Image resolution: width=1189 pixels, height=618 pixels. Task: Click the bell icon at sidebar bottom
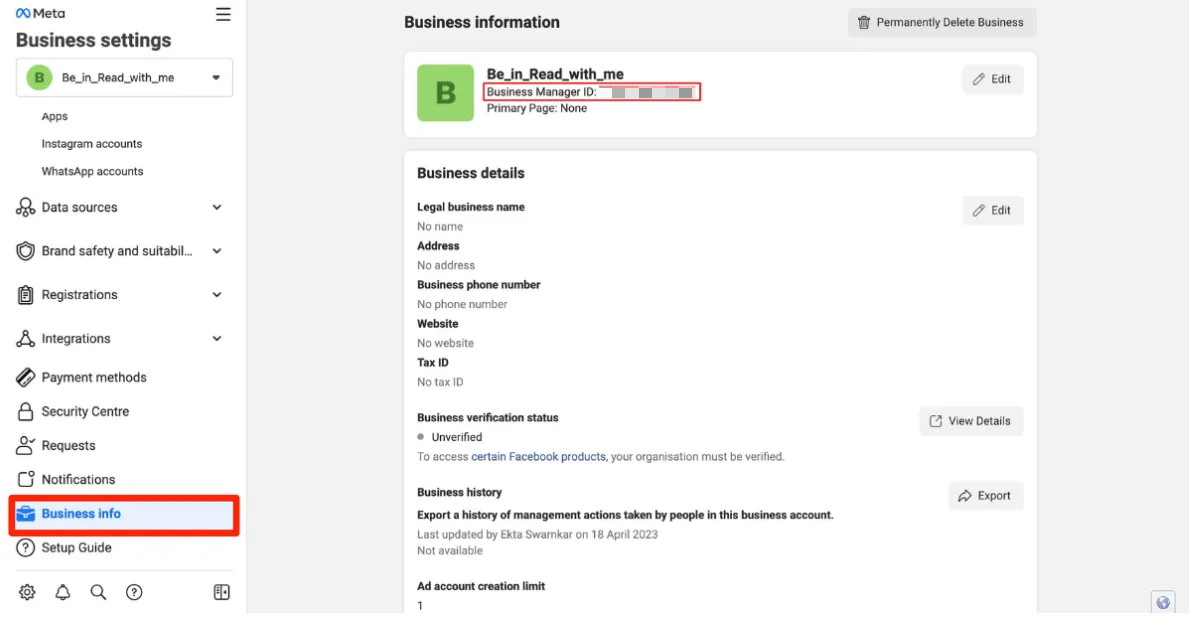(x=63, y=592)
